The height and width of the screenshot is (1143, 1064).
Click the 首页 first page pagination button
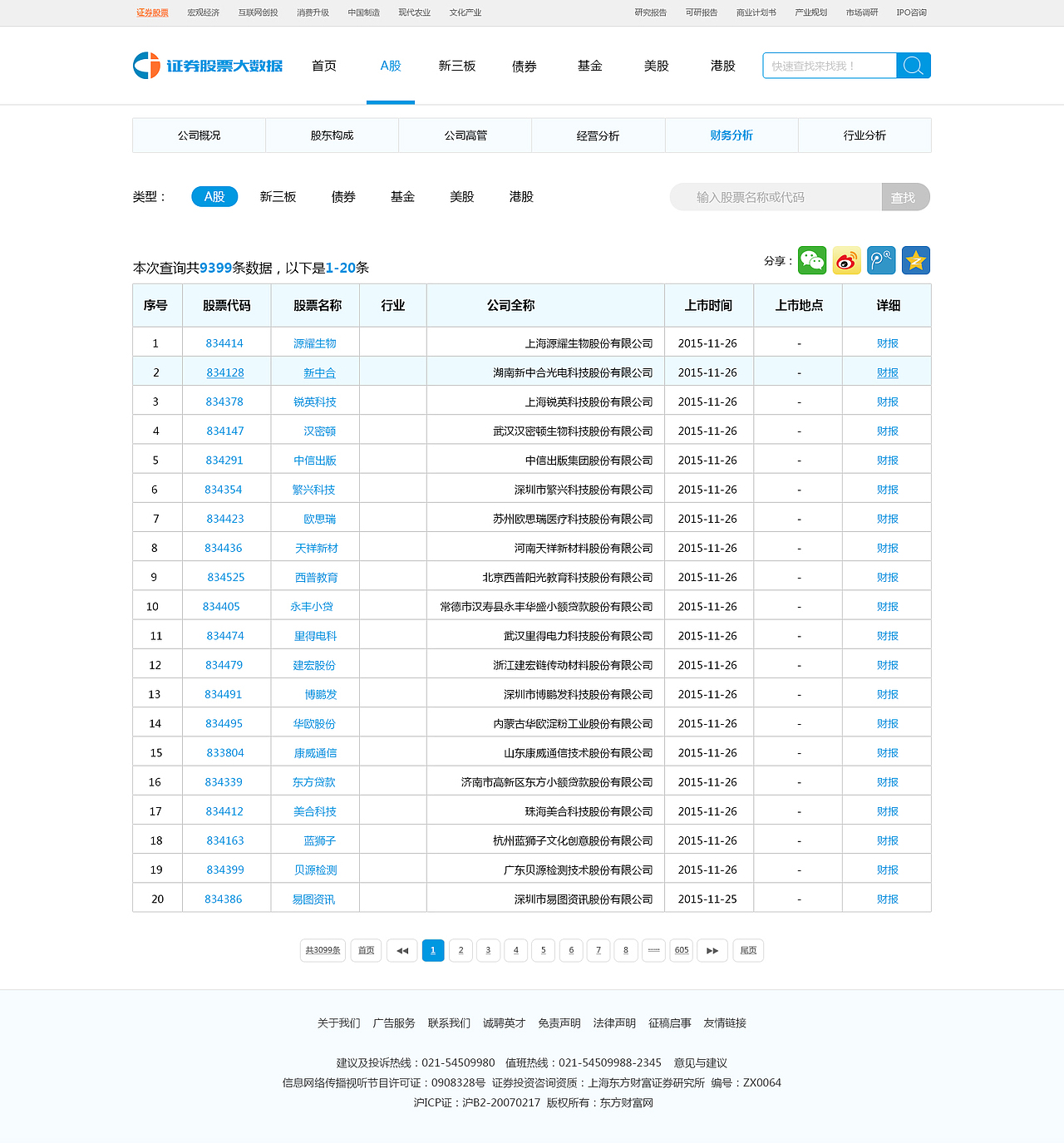coord(366,950)
